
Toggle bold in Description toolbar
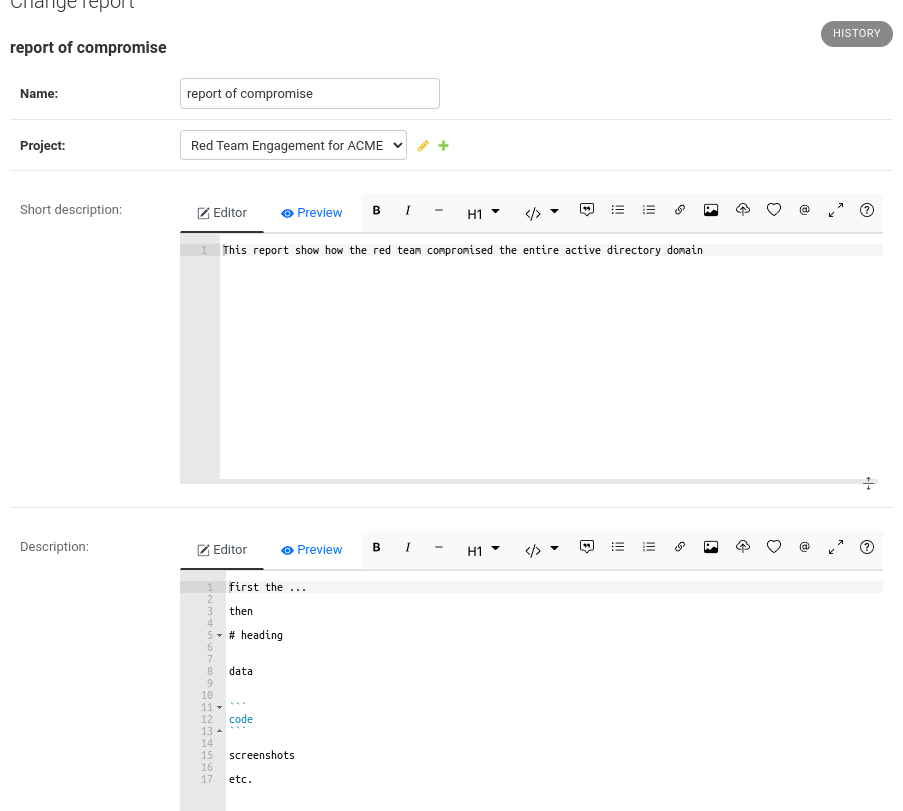tap(377, 548)
